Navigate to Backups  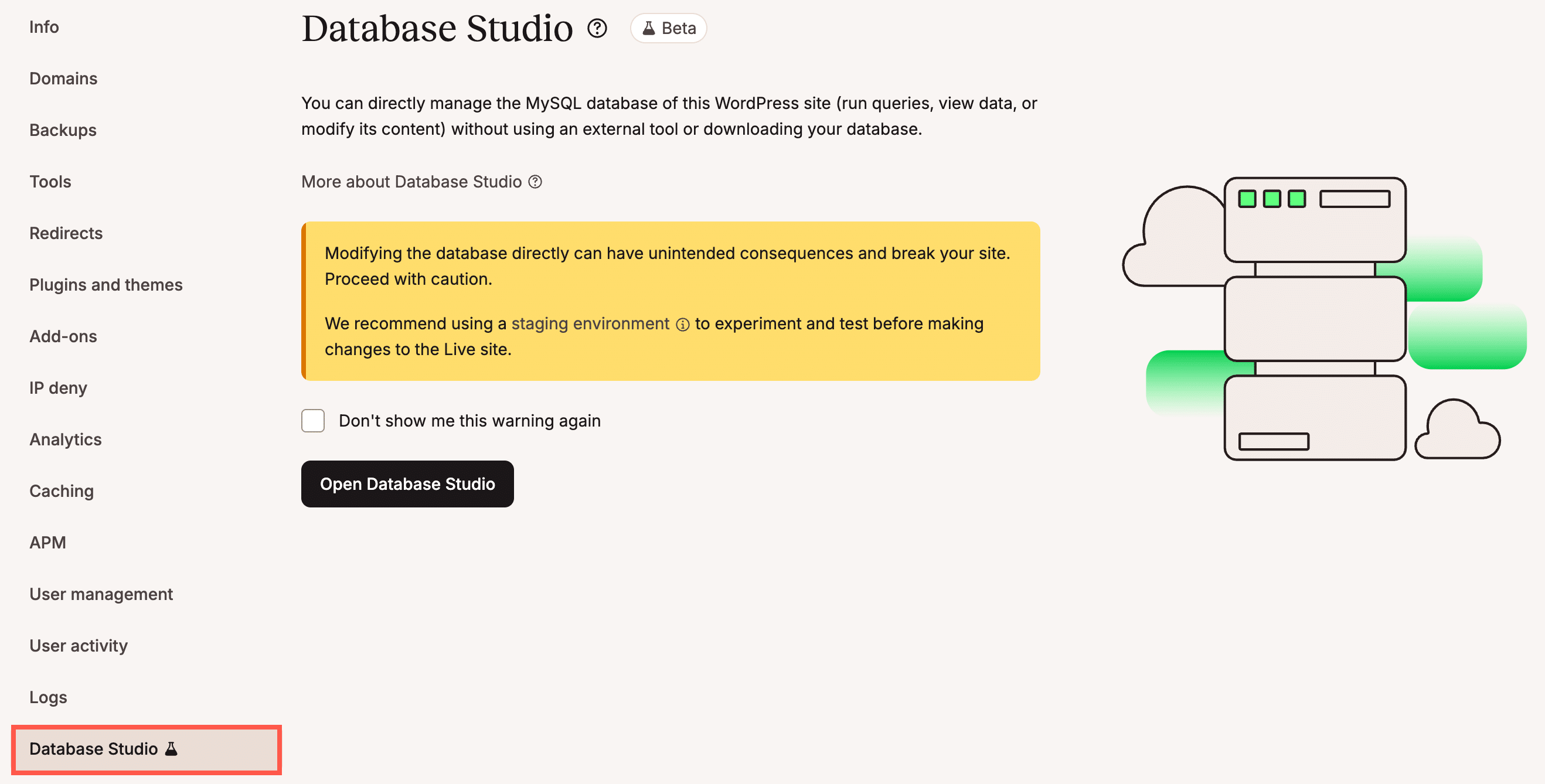[x=62, y=130]
